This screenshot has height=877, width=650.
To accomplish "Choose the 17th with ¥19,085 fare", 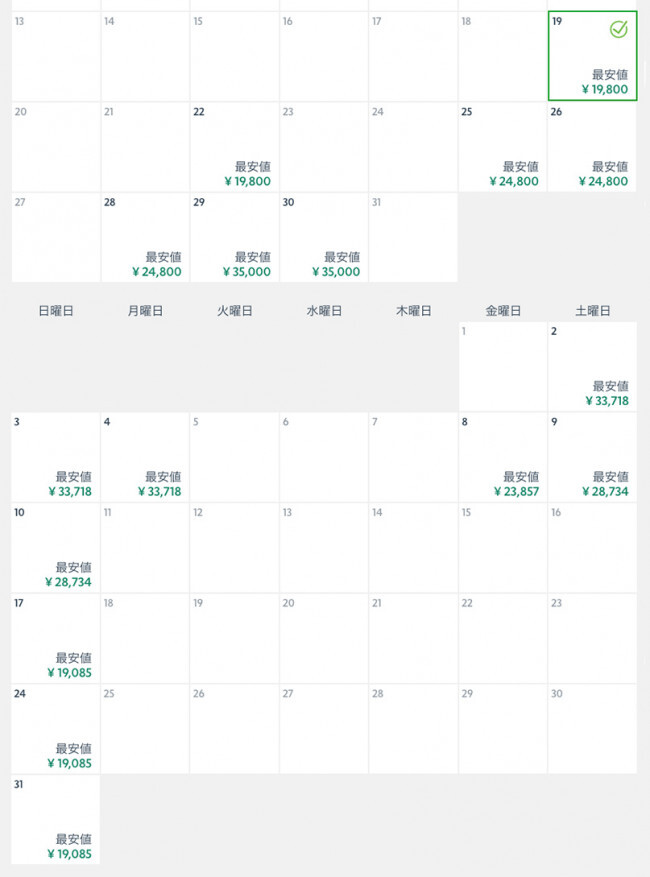I will 55,639.
